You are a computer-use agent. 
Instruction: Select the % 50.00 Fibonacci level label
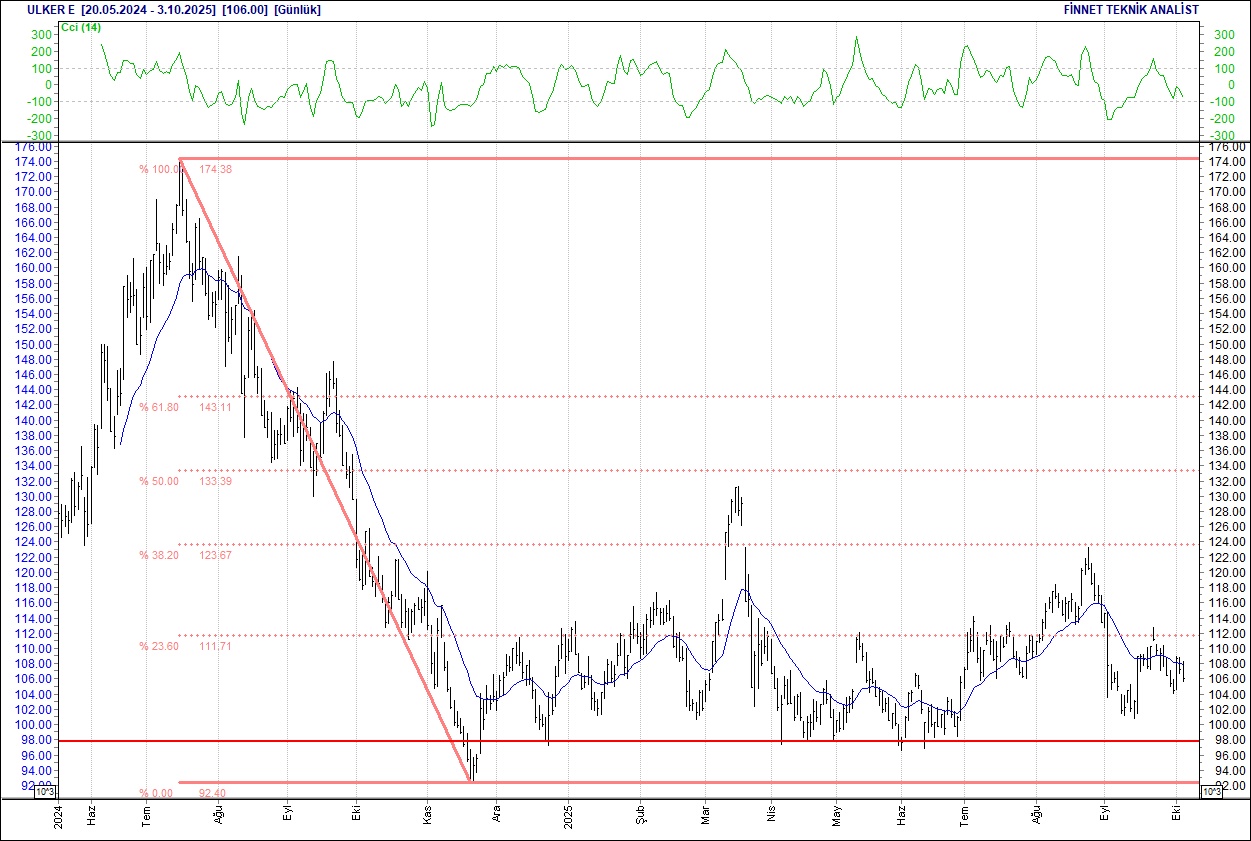tap(158, 481)
